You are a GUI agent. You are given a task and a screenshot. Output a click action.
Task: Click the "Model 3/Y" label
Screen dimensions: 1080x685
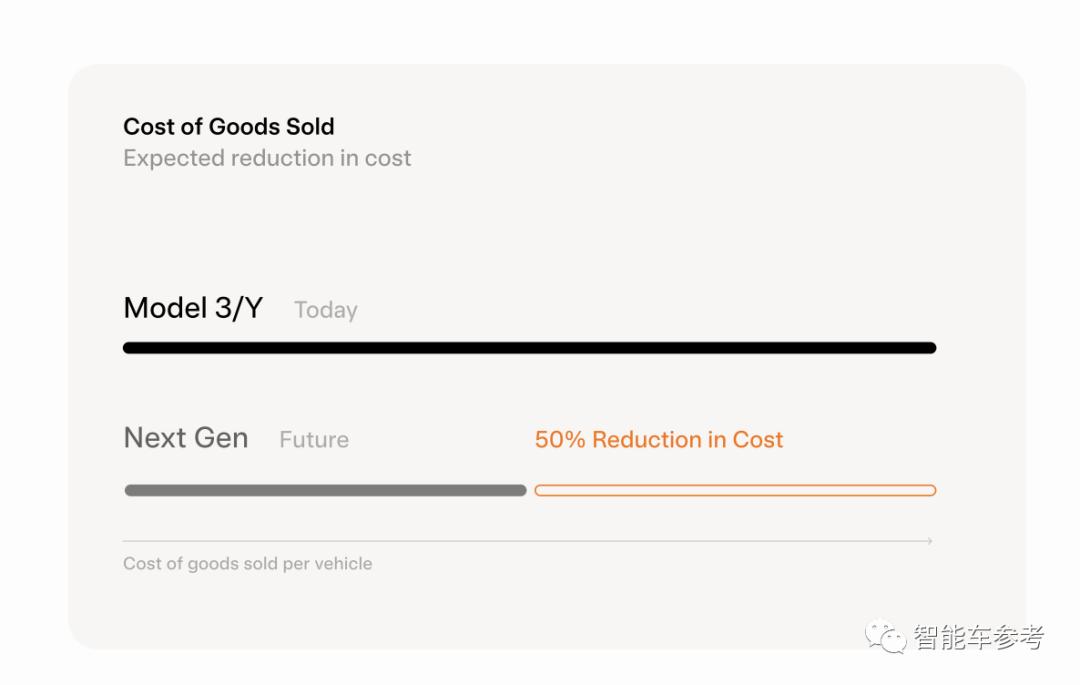point(193,308)
